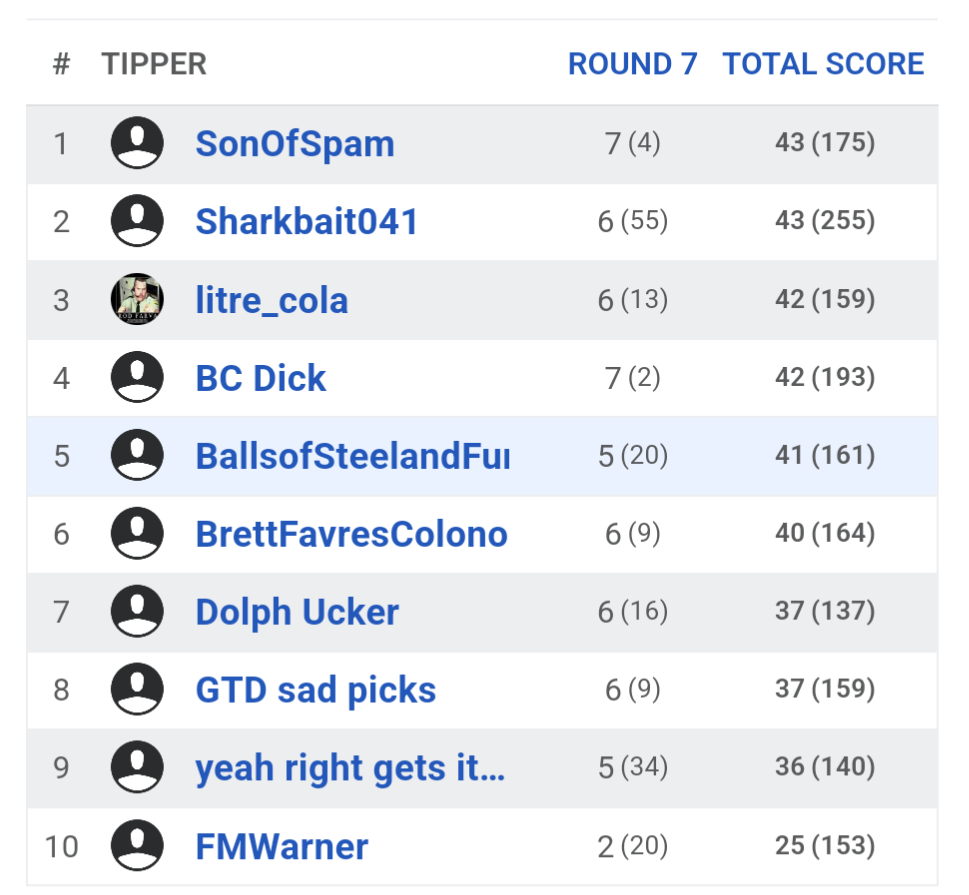The height and width of the screenshot is (895, 969).
Task: Click BallsofSteelandFur's avatar icon
Action: pos(137,455)
